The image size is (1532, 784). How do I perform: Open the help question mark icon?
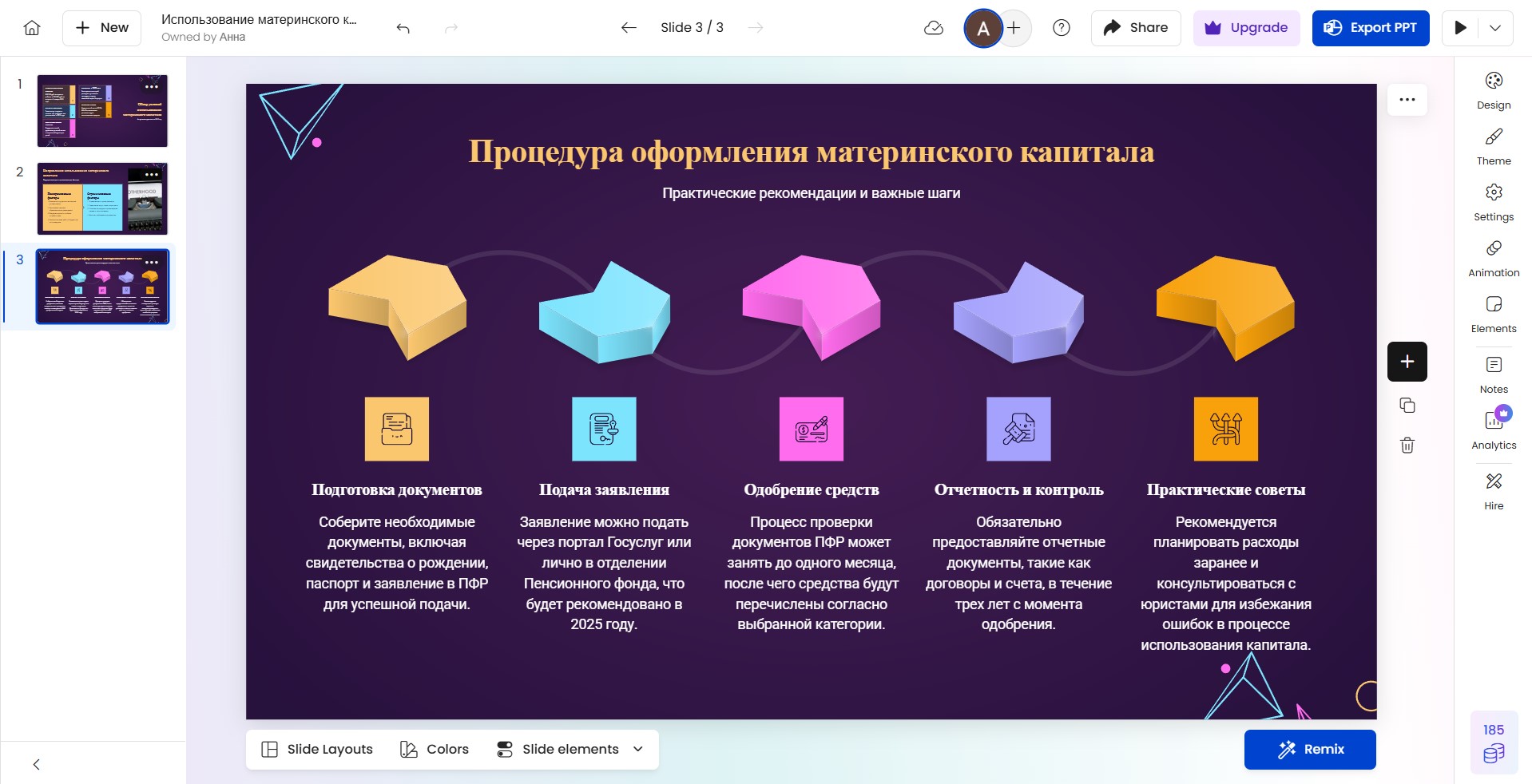[1061, 28]
